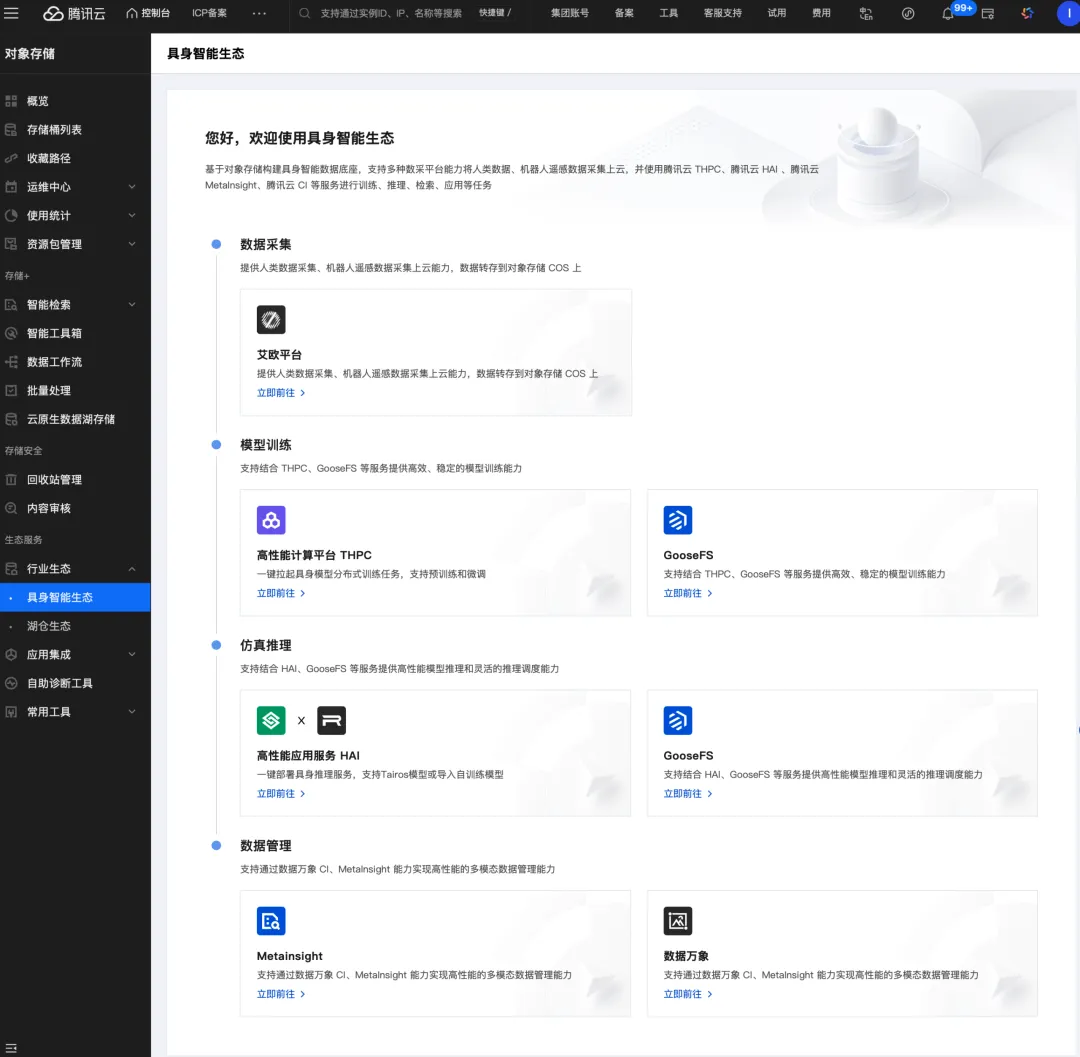Open the 工具 top menu
Viewport: 1080px width, 1057px height.
pos(669,13)
